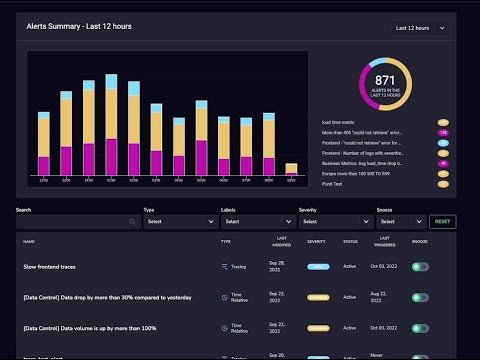The image size is (480, 360).
Task: Select 'Punit Test' legend entry
Action: (332, 184)
